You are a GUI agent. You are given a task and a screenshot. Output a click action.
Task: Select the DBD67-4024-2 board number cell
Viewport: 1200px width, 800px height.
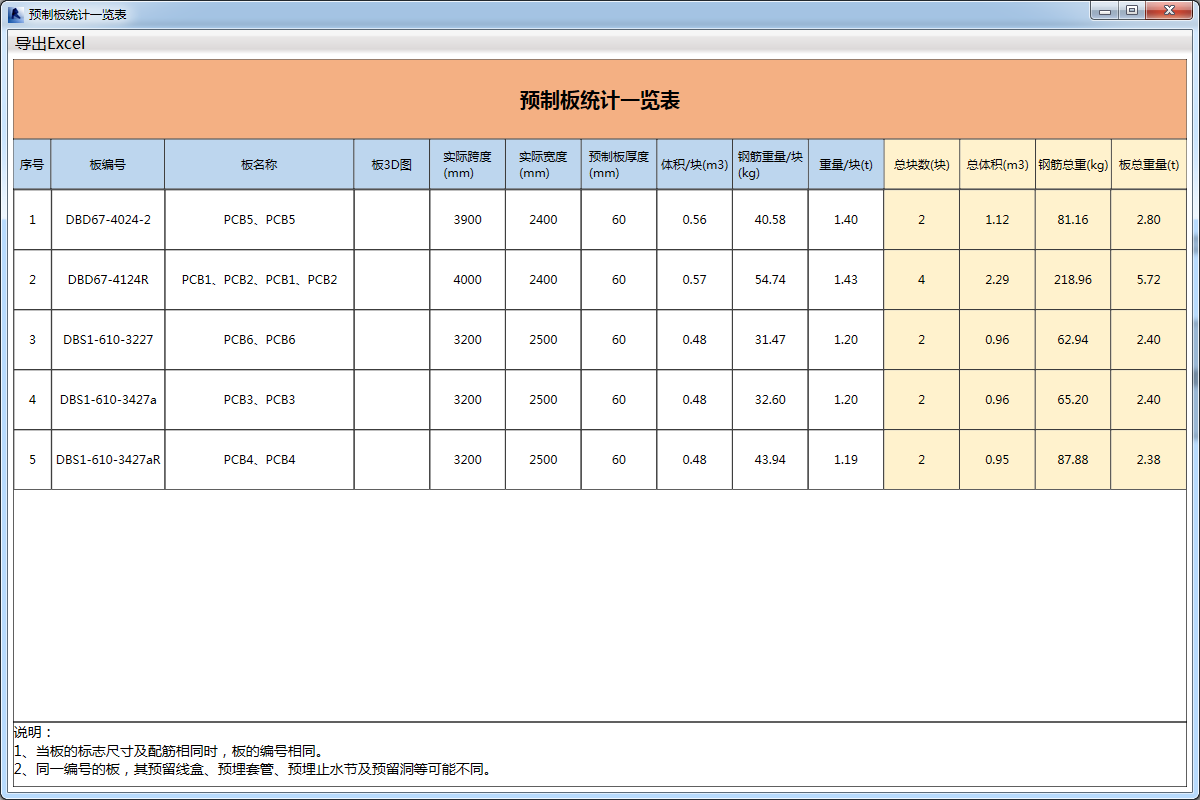[x=108, y=220]
